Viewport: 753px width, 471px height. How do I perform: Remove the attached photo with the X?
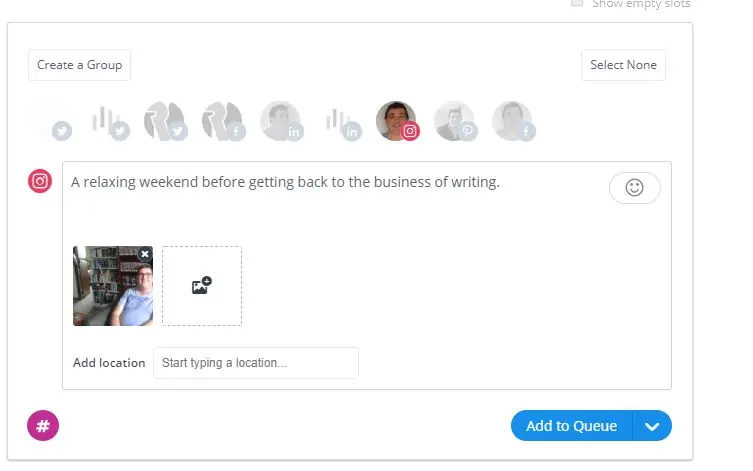[x=145, y=254]
